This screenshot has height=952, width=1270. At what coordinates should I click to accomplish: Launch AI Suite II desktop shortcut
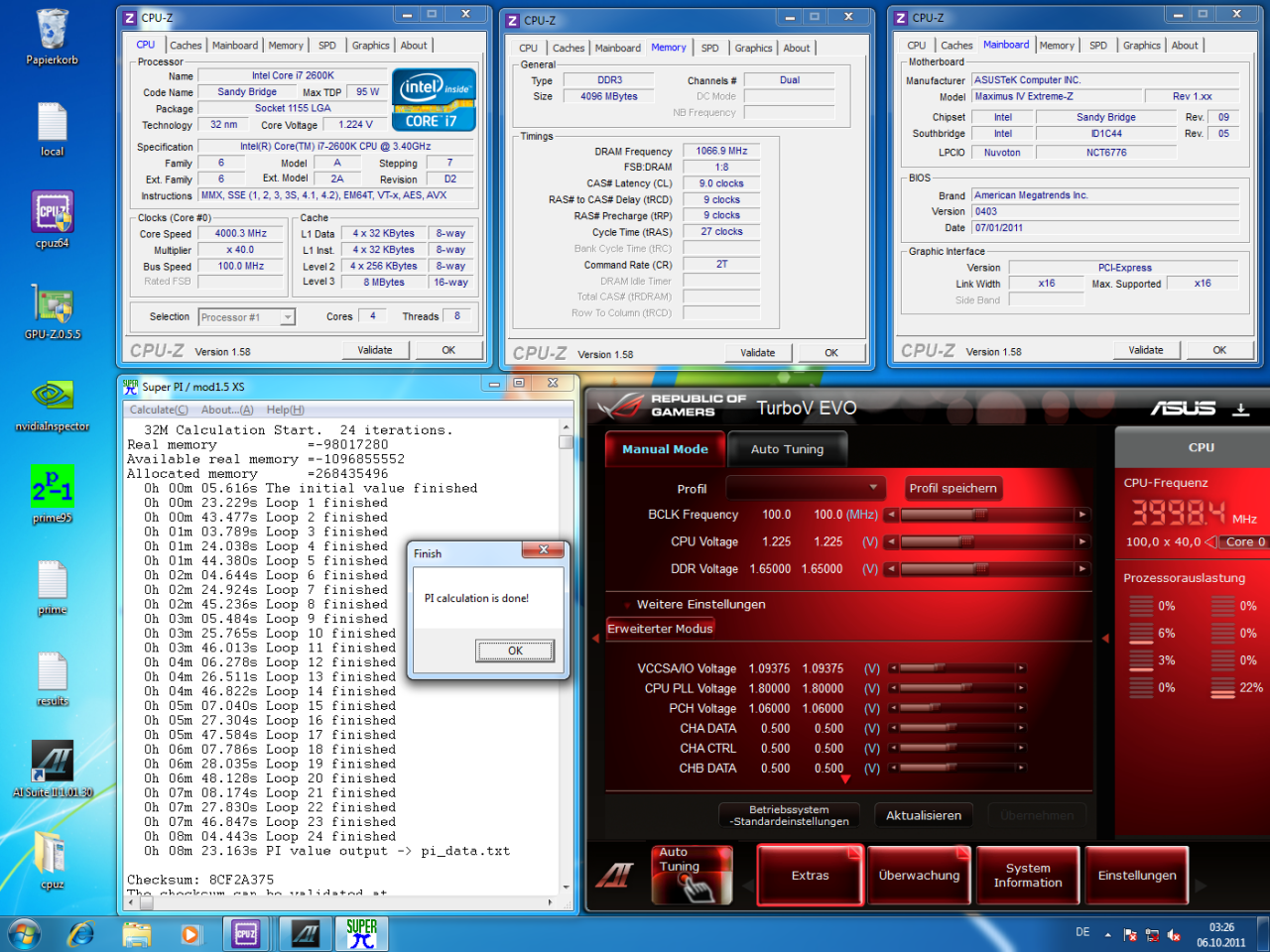pos(52,769)
